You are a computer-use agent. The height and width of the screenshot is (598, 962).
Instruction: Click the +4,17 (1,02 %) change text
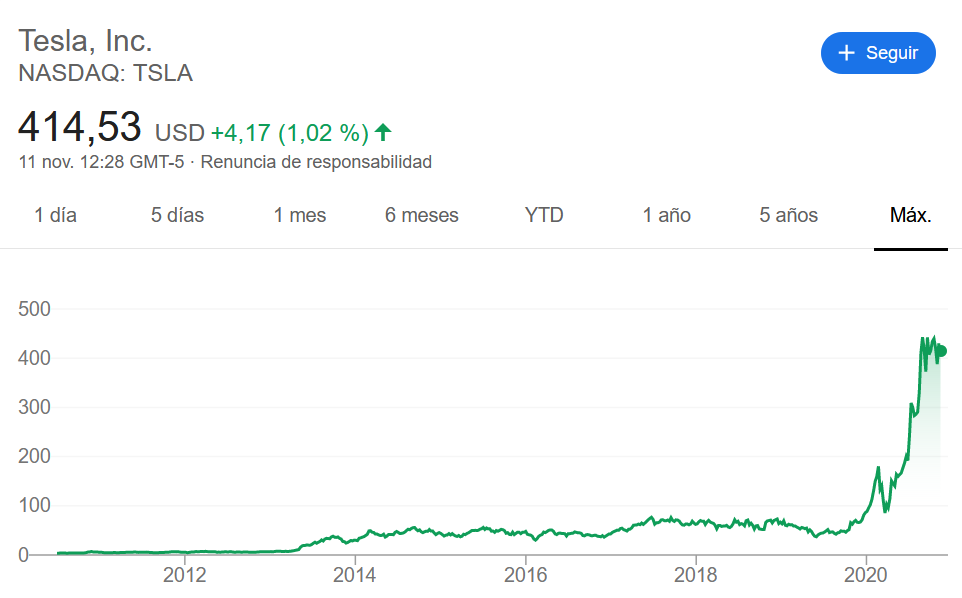(x=289, y=132)
